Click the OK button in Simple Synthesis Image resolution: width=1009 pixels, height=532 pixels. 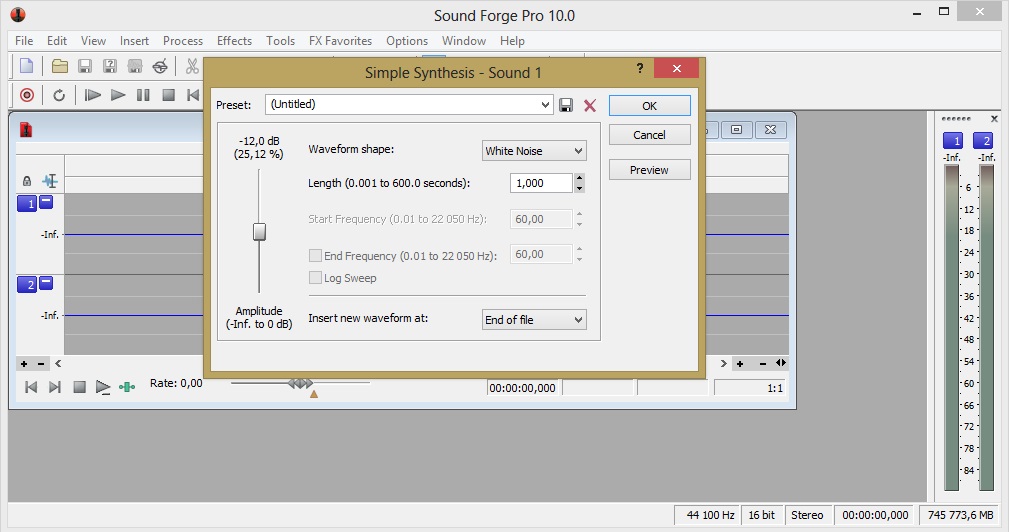click(649, 105)
